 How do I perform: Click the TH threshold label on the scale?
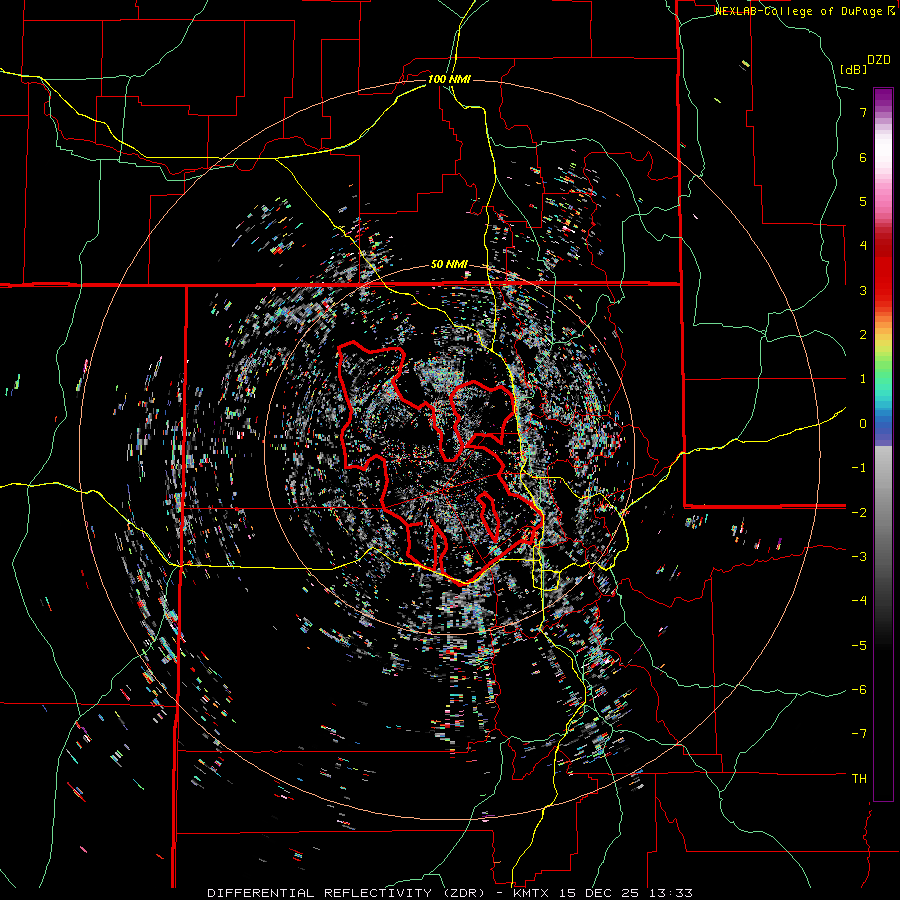[x=859, y=779]
